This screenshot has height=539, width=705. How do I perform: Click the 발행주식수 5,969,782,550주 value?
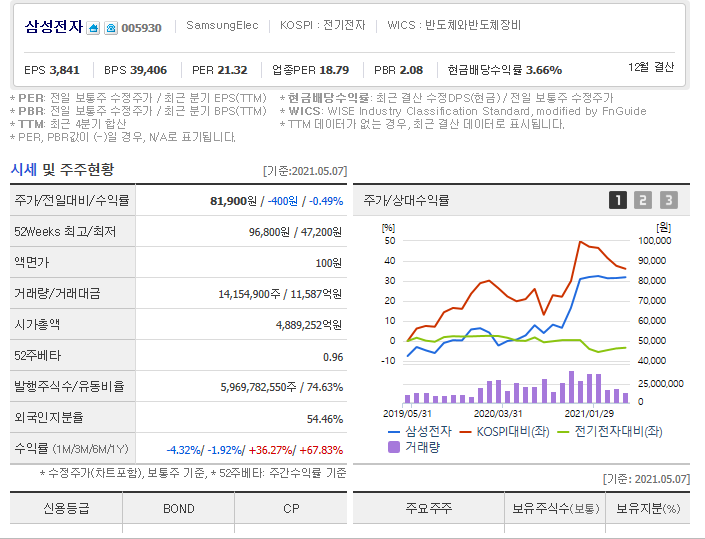tap(258, 387)
